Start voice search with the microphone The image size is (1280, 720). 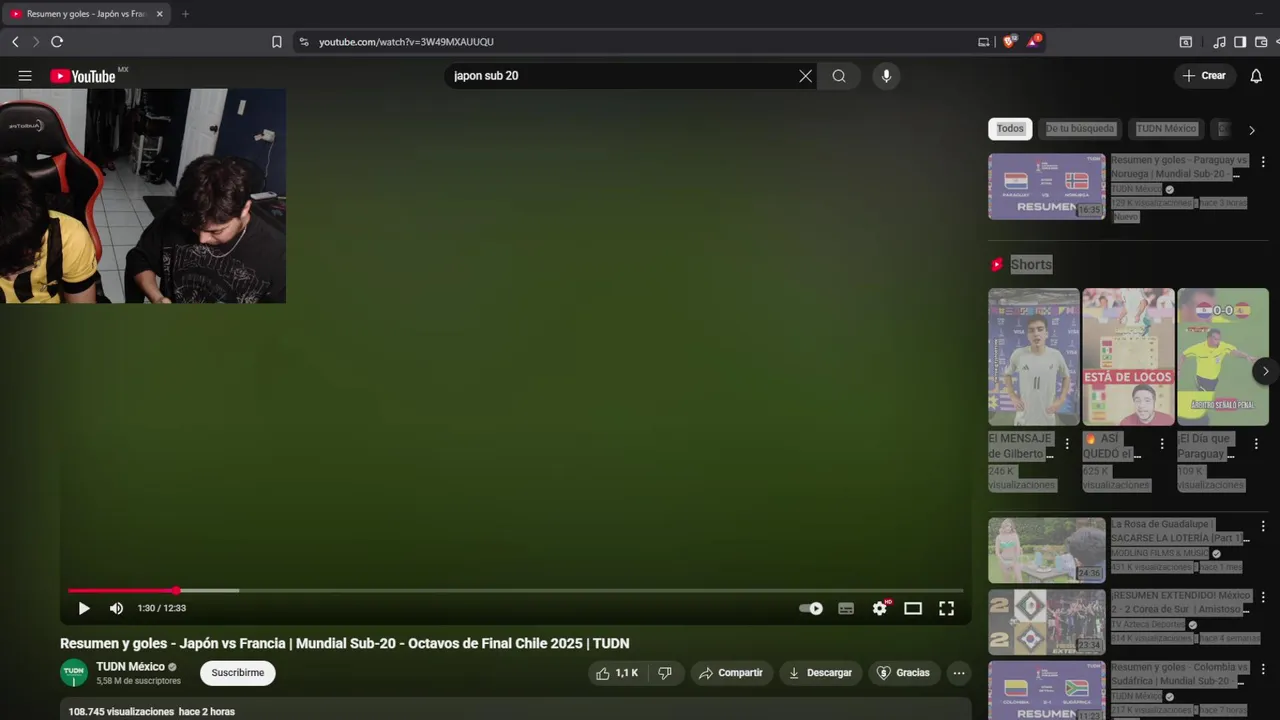[x=886, y=76]
